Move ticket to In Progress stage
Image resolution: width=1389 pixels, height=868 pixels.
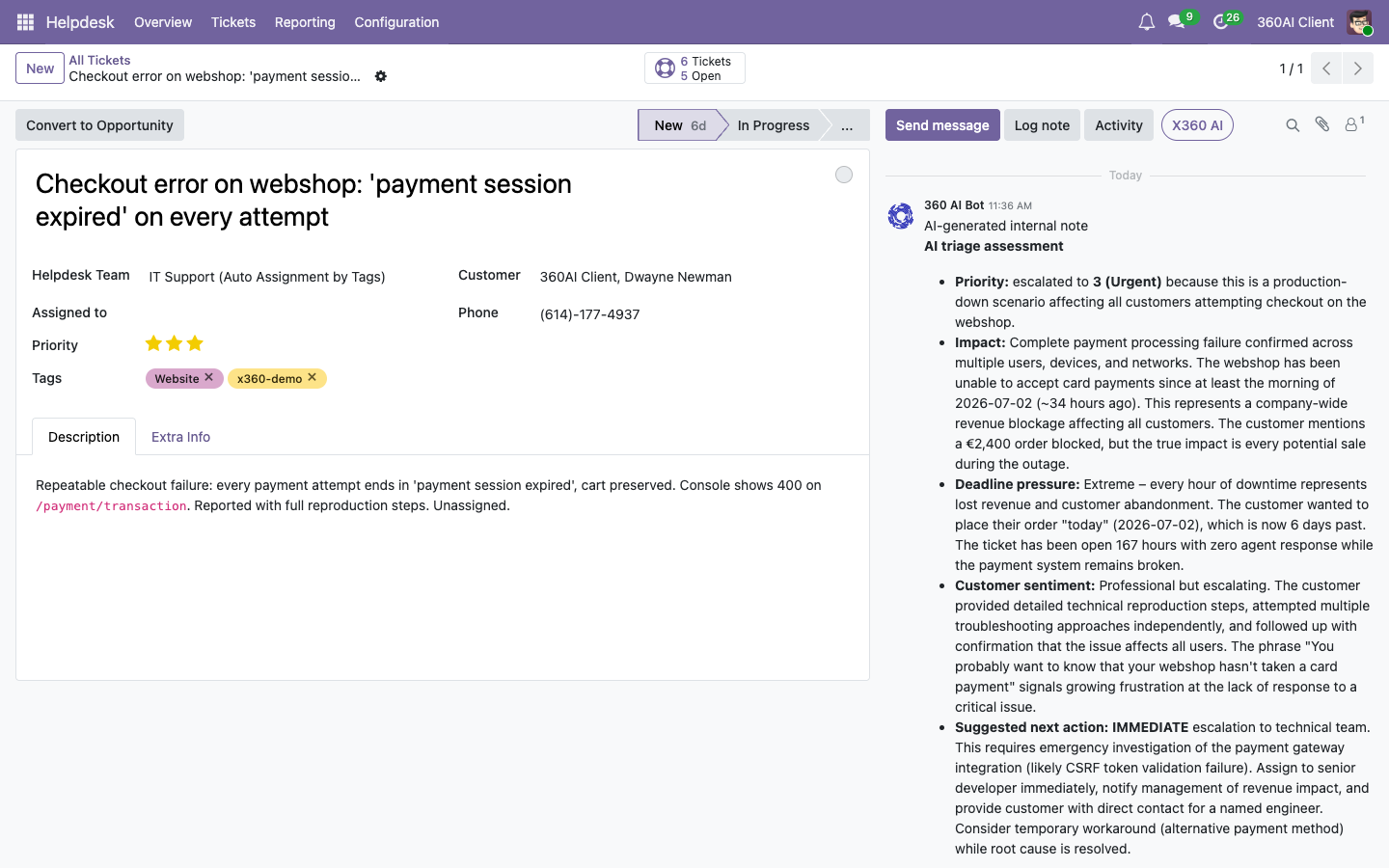pyautogui.click(x=774, y=125)
